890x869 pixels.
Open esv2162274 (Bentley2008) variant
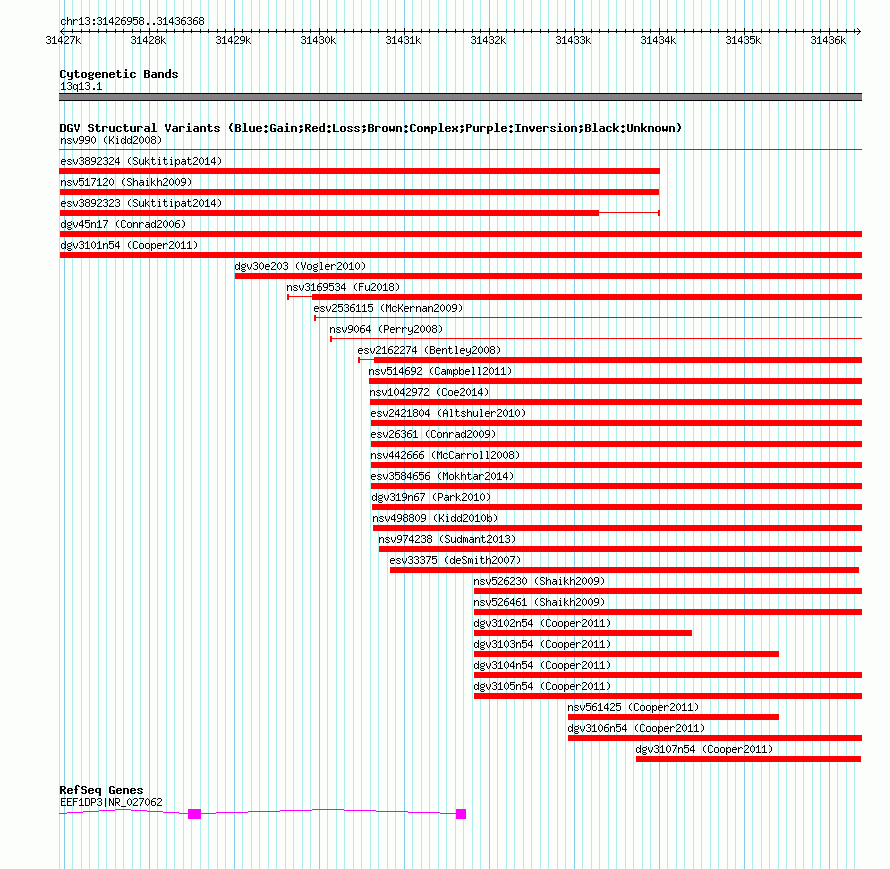[x=429, y=350]
